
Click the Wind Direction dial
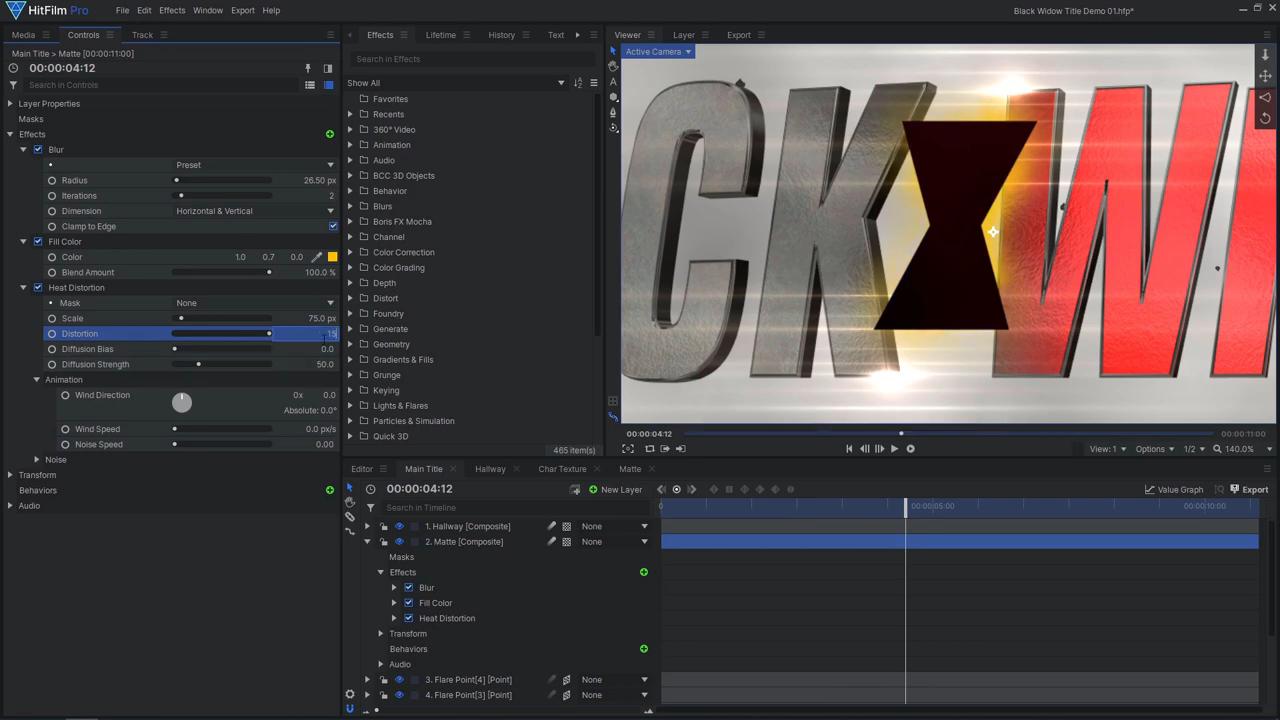tap(181, 402)
